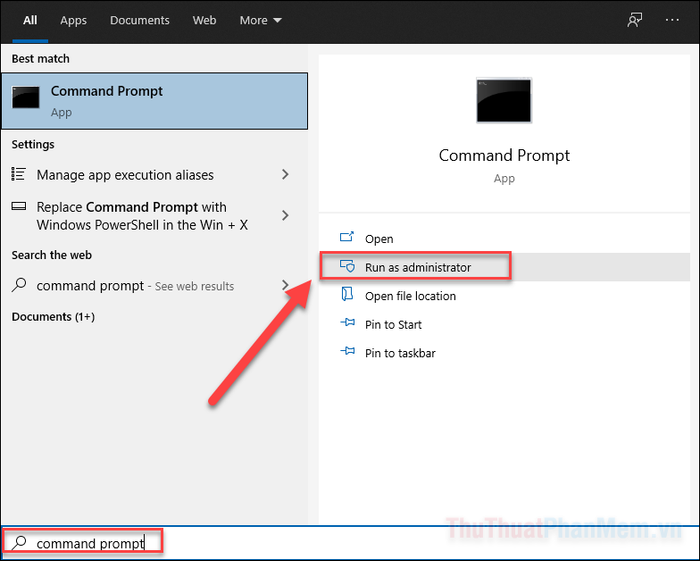Expand the More filter dropdown
Screen dimensions: 700x561
pyautogui.click(x=261, y=20)
